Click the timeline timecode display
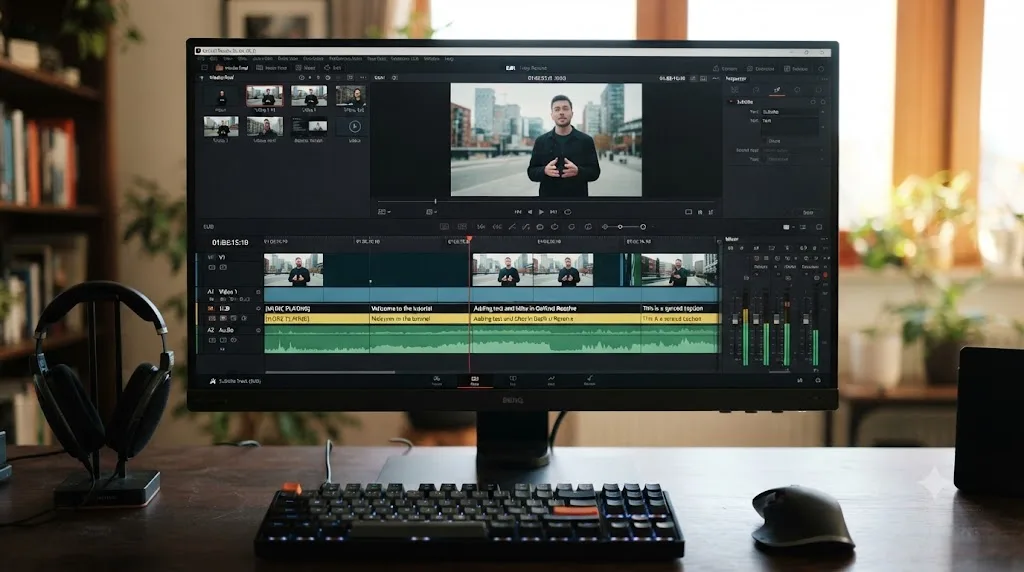 pyautogui.click(x=230, y=242)
